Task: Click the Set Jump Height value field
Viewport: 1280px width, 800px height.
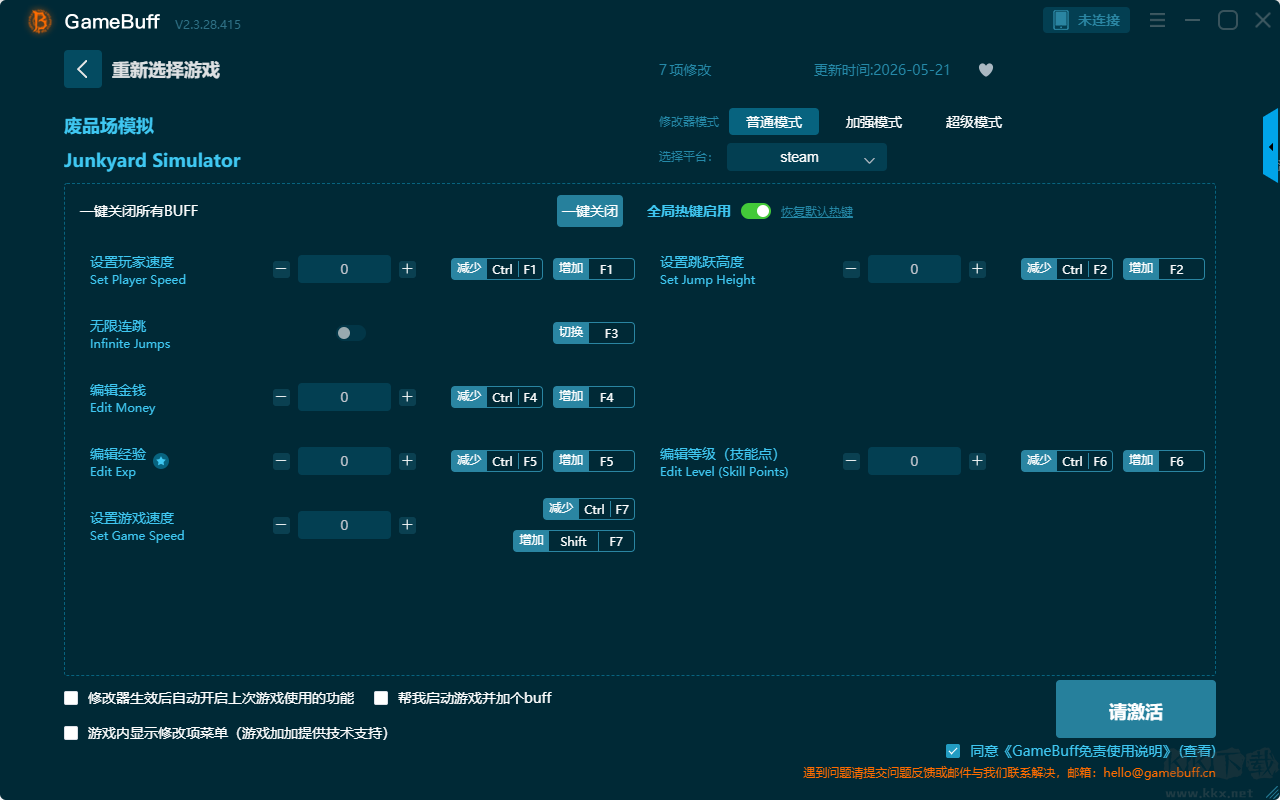Action: point(914,269)
